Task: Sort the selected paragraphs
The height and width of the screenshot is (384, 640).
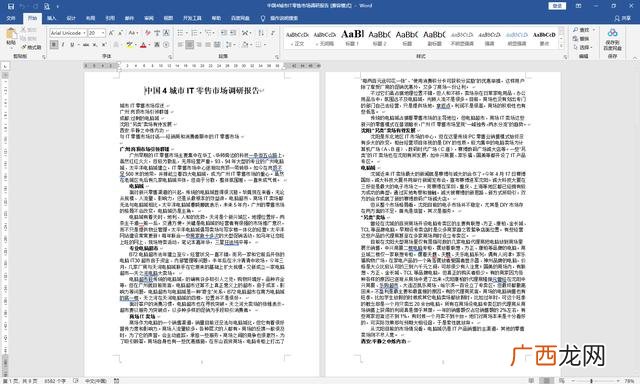Action: 261,33
